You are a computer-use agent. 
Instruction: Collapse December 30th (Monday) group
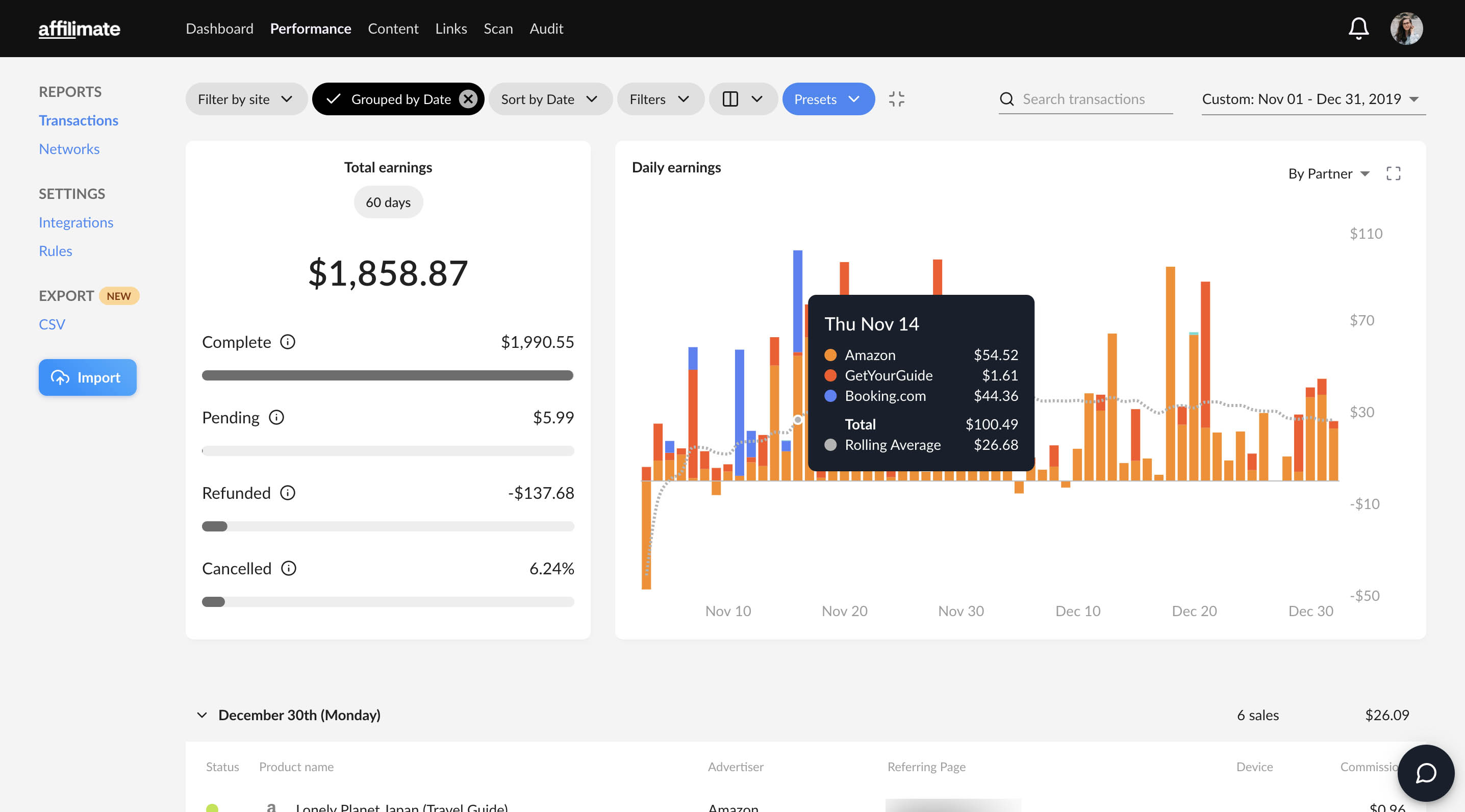[x=202, y=715]
